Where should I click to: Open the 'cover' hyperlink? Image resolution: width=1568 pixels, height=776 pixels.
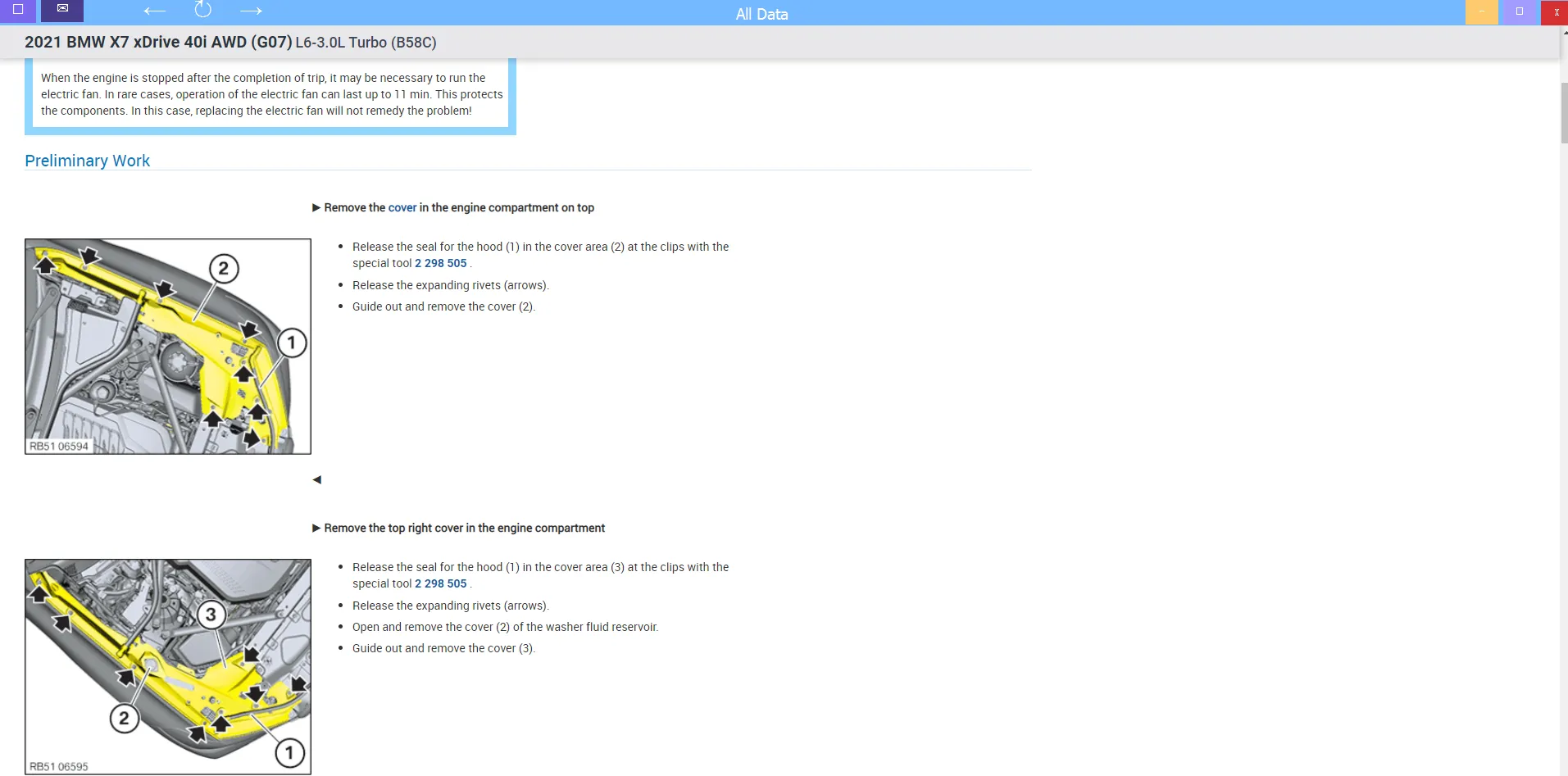tap(402, 207)
